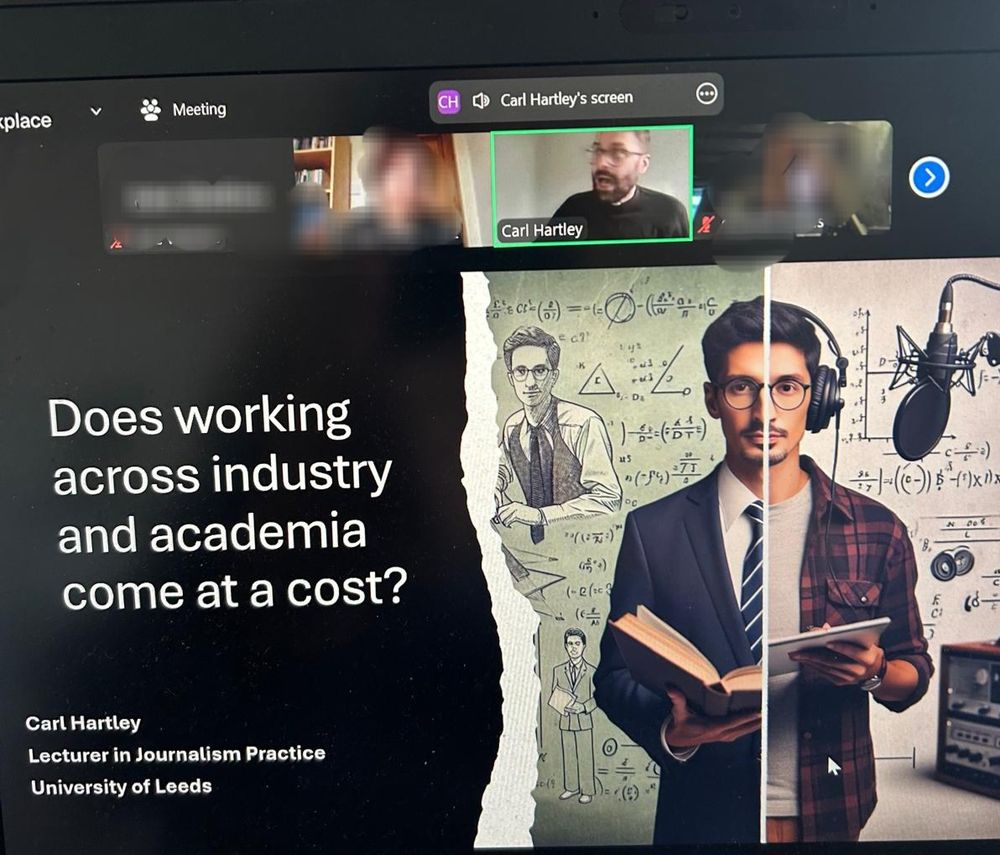1000x855 pixels.
Task: Expand the Workplace dropdown chevron
Action: (x=96, y=112)
